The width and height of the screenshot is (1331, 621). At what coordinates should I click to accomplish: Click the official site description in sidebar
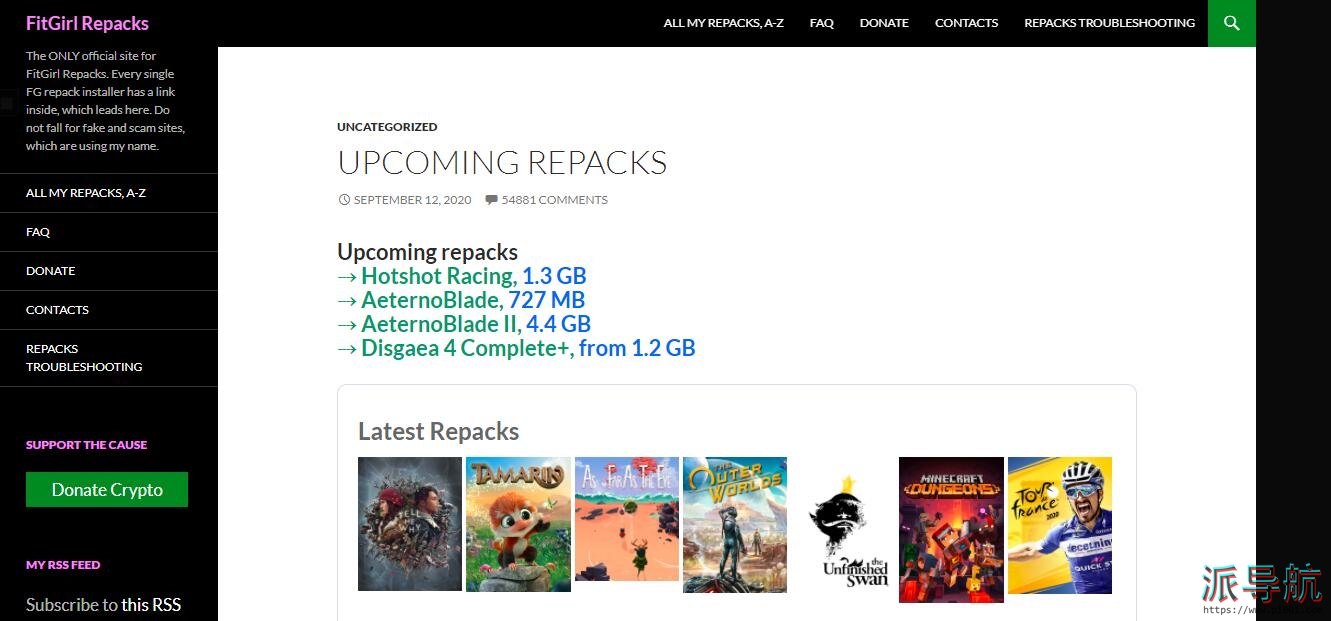pos(105,101)
